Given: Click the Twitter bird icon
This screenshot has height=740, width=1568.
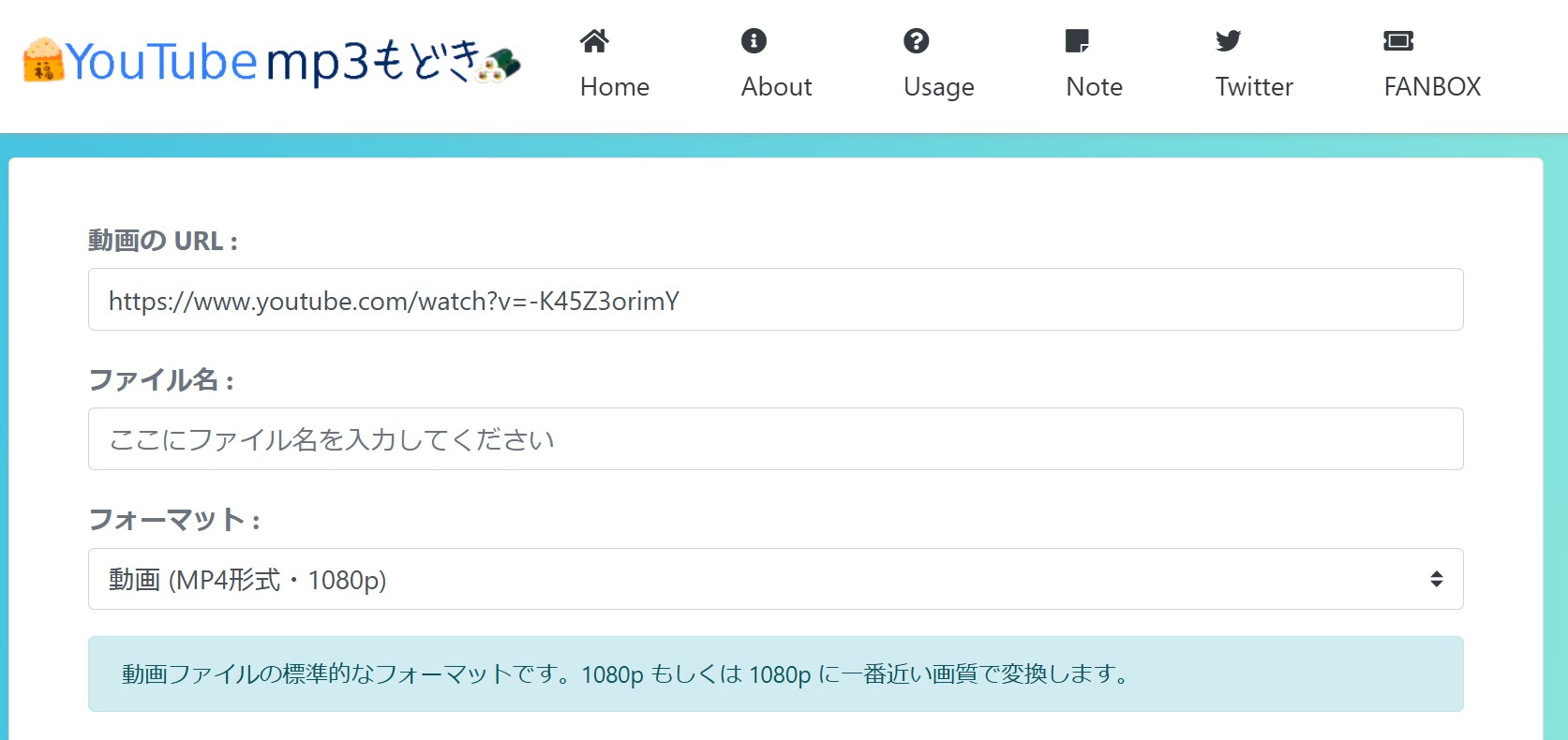Looking at the screenshot, I should tap(1228, 41).
